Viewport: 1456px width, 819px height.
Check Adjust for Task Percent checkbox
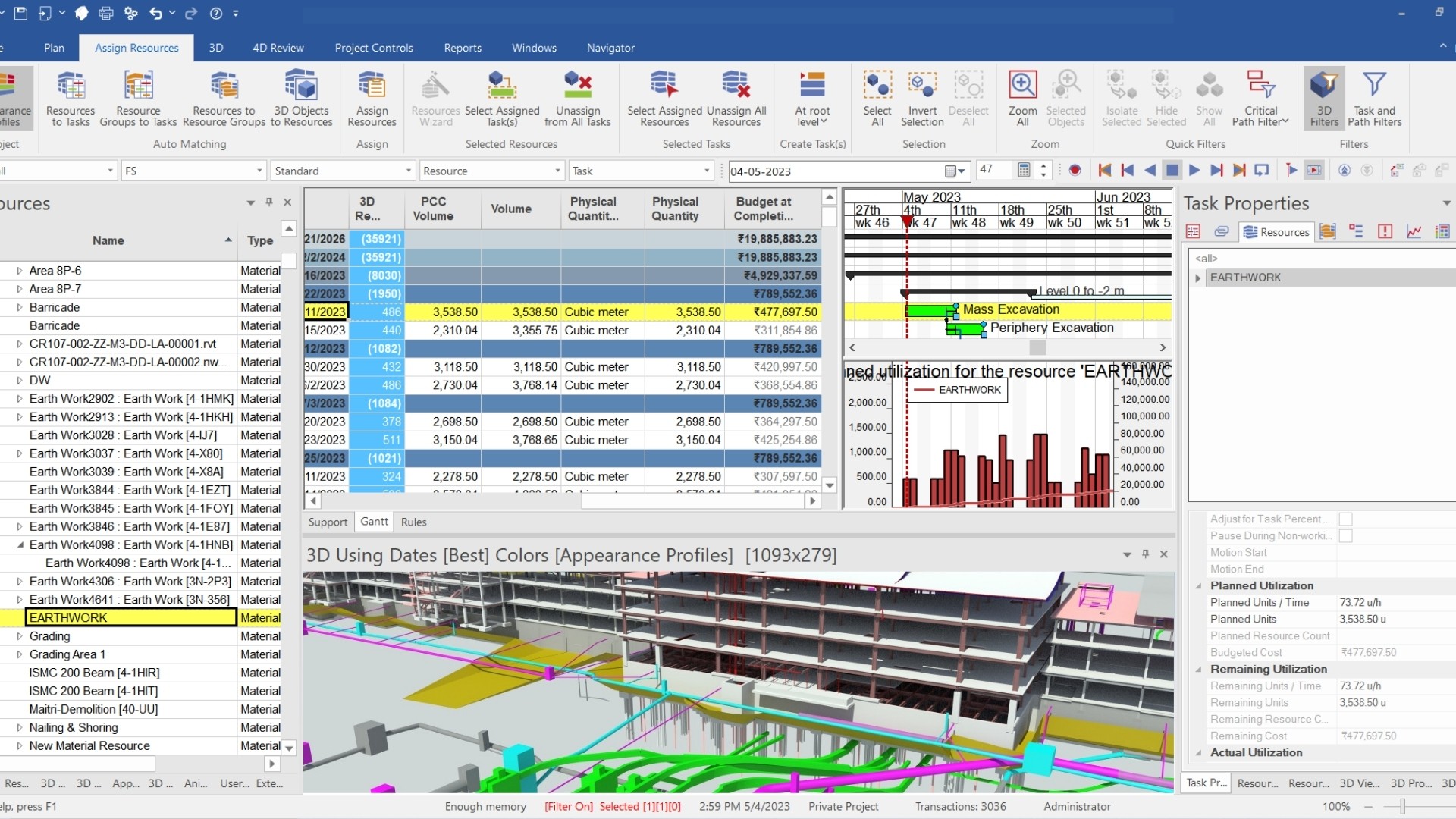coord(1345,519)
